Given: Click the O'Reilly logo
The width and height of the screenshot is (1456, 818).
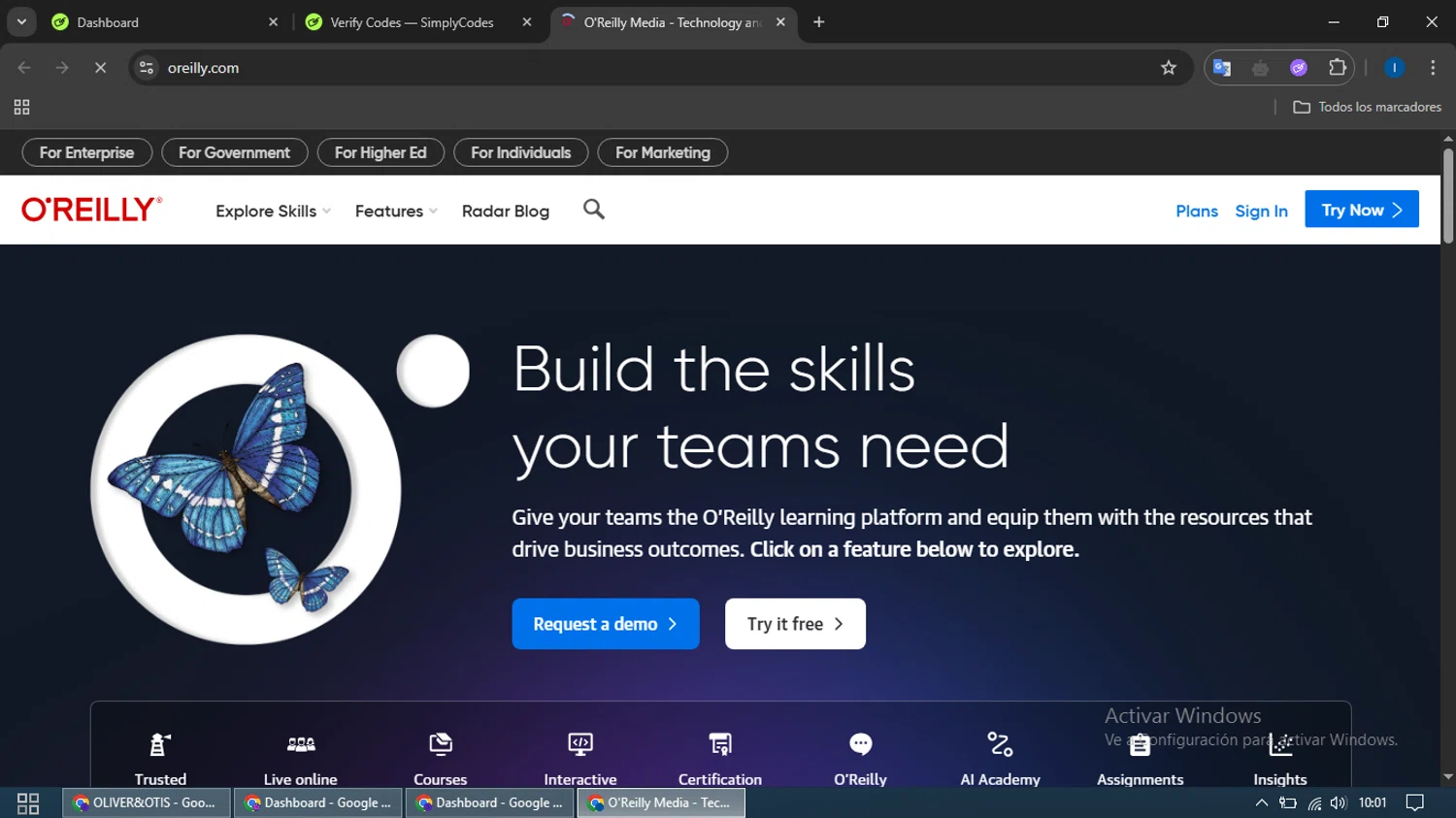Looking at the screenshot, I should tap(92, 210).
